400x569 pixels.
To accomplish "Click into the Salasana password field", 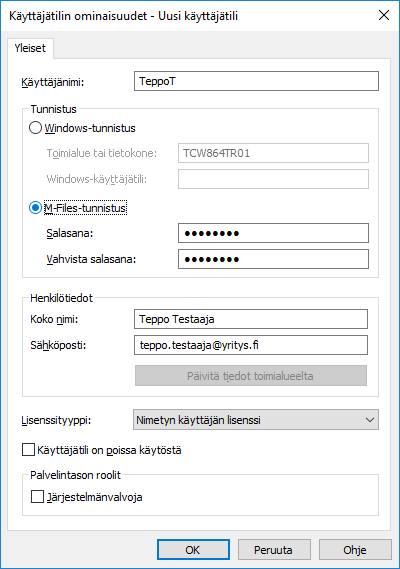I will coord(273,233).
